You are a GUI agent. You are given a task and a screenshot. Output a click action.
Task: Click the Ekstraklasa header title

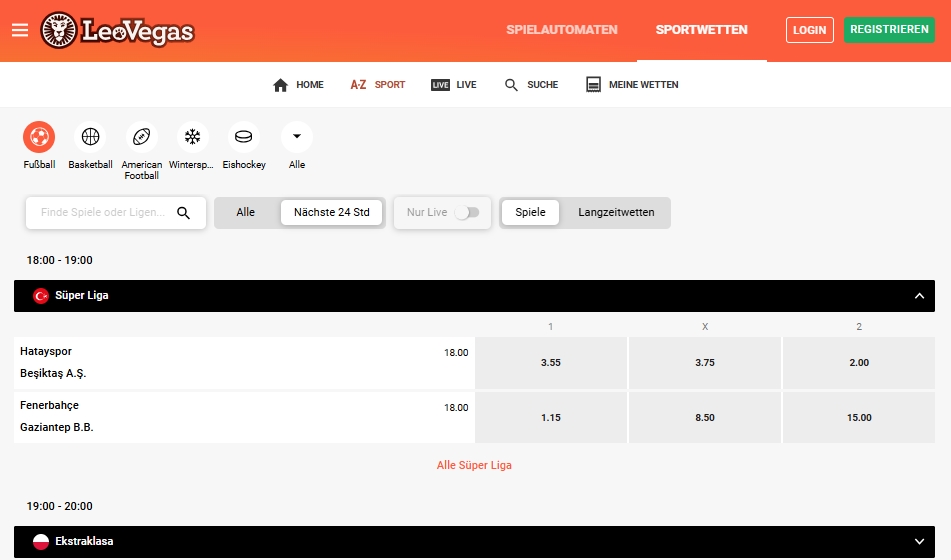click(x=84, y=541)
